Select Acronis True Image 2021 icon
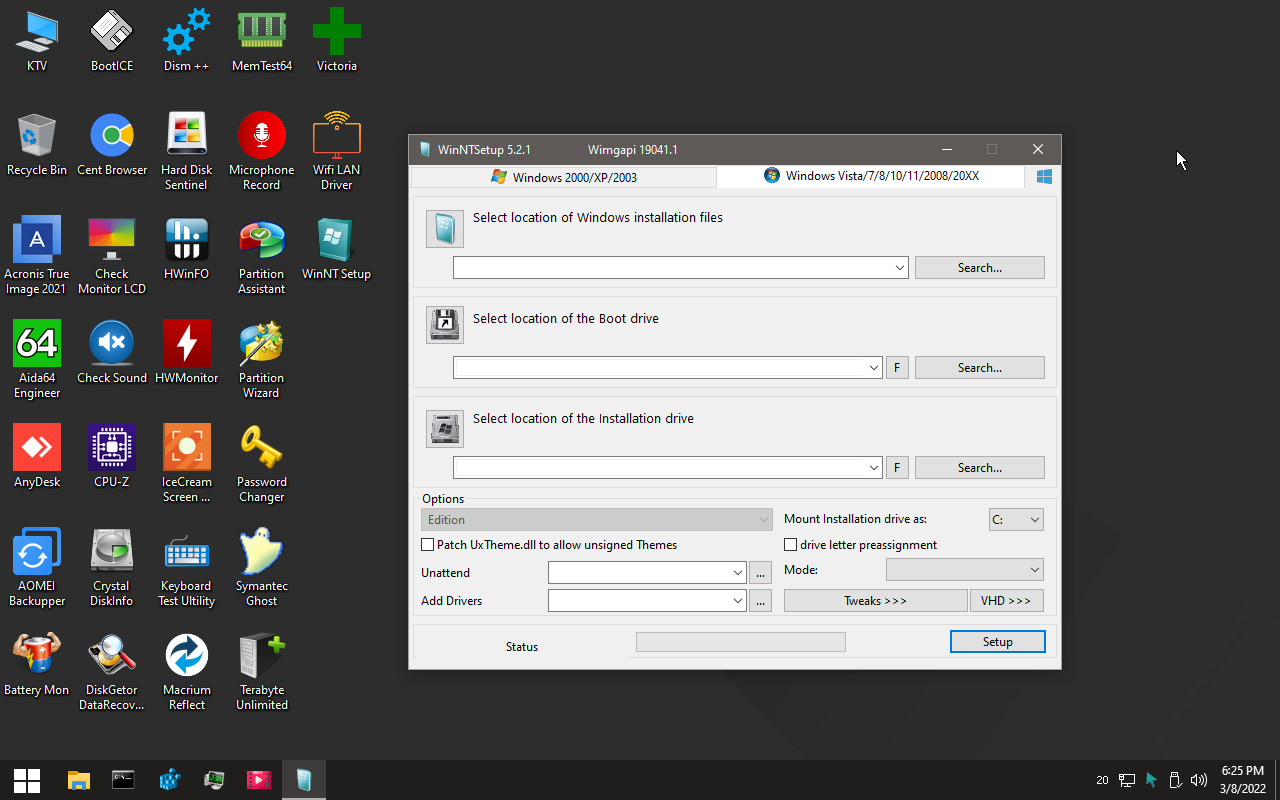Image resolution: width=1280 pixels, height=800 pixels. pyautogui.click(x=37, y=255)
